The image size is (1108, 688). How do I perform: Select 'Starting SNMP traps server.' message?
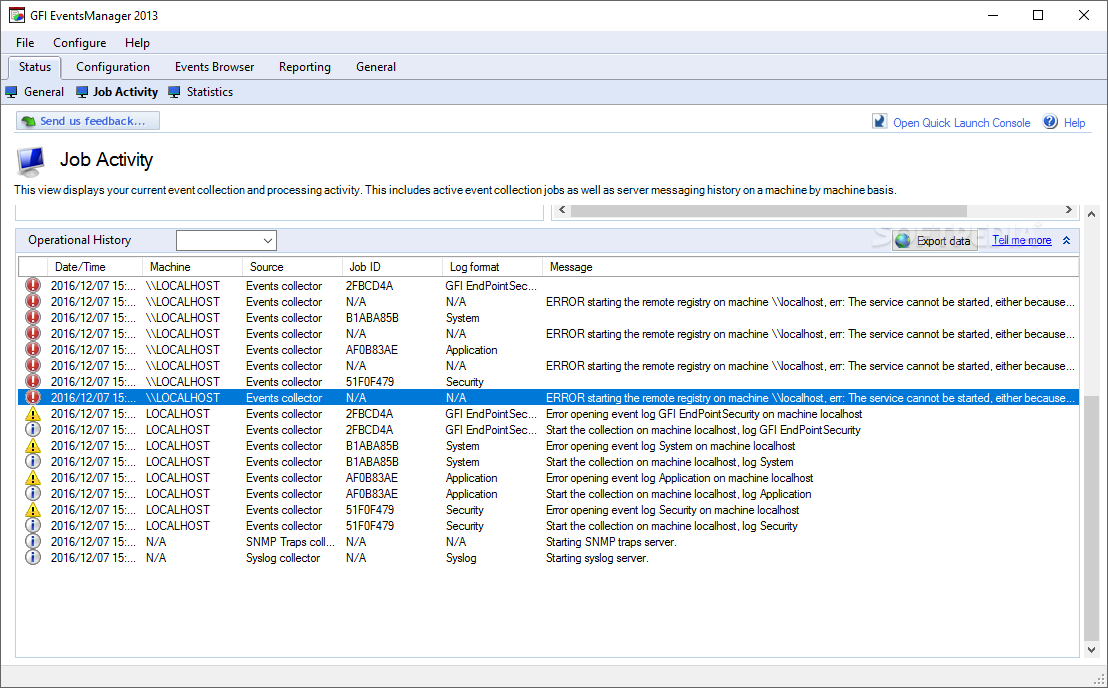(x=611, y=542)
